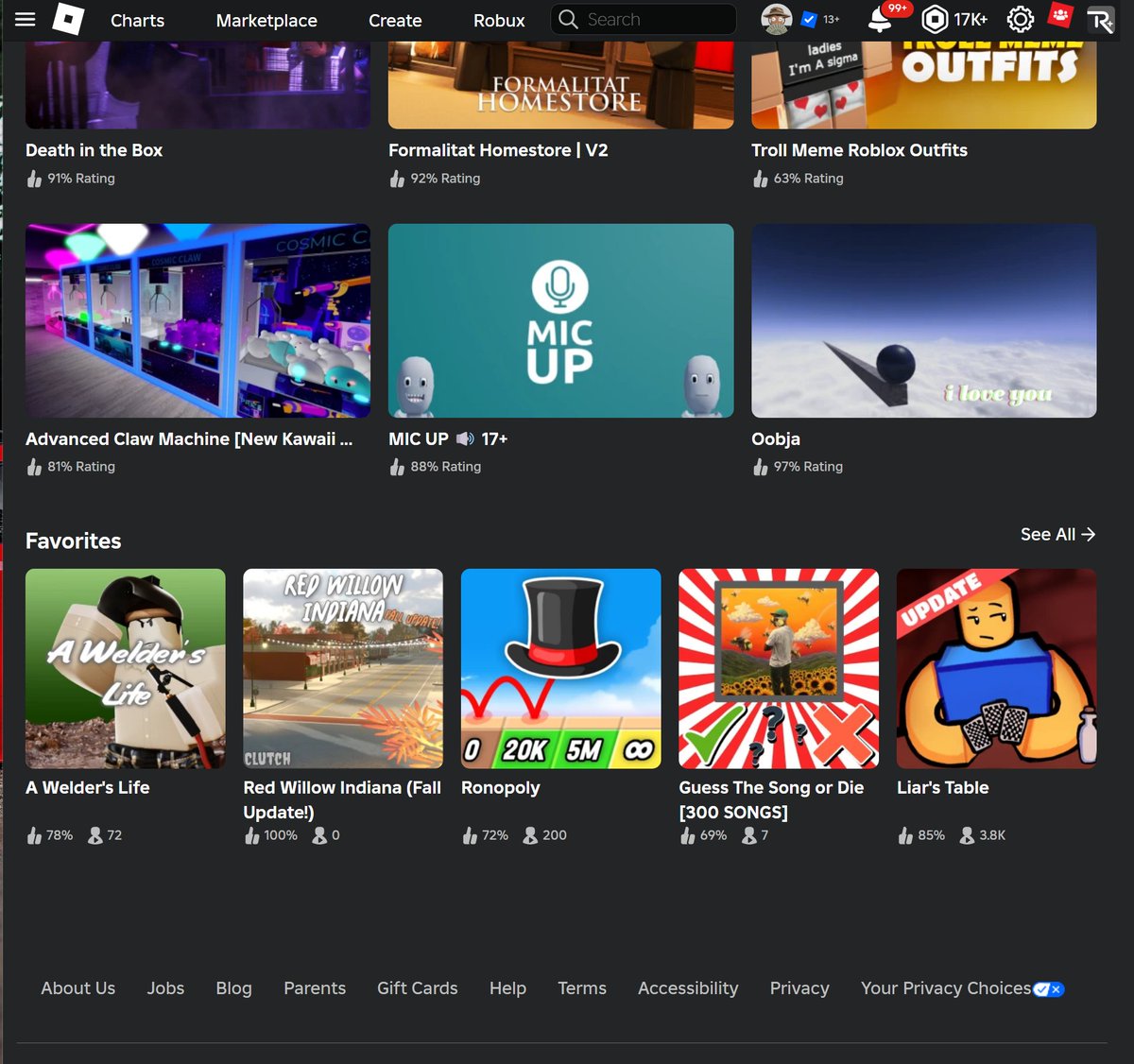Click the Favorites section heading
Screen dimensions: 1134x1064
tap(73, 541)
